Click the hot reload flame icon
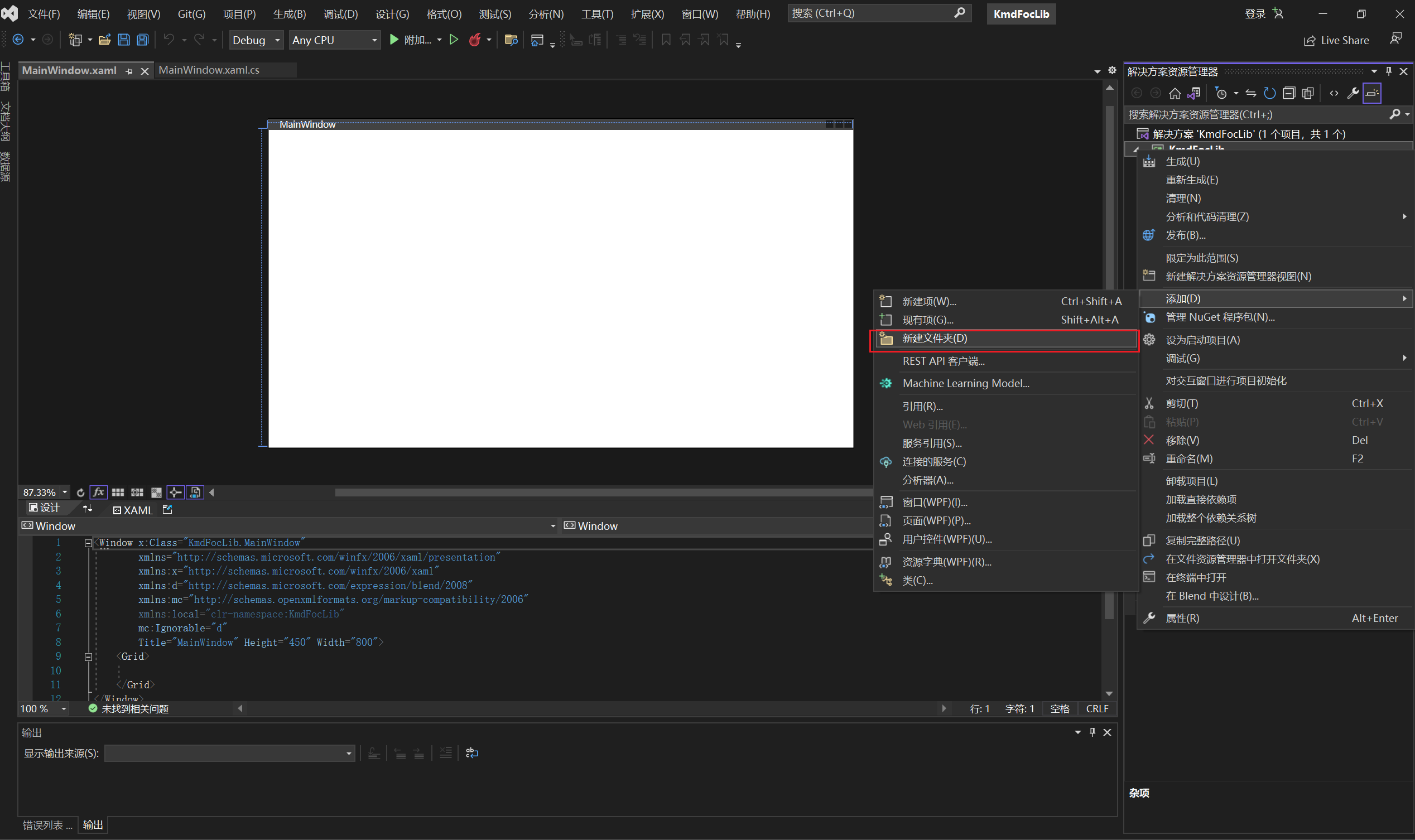The image size is (1415, 840). (474, 40)
